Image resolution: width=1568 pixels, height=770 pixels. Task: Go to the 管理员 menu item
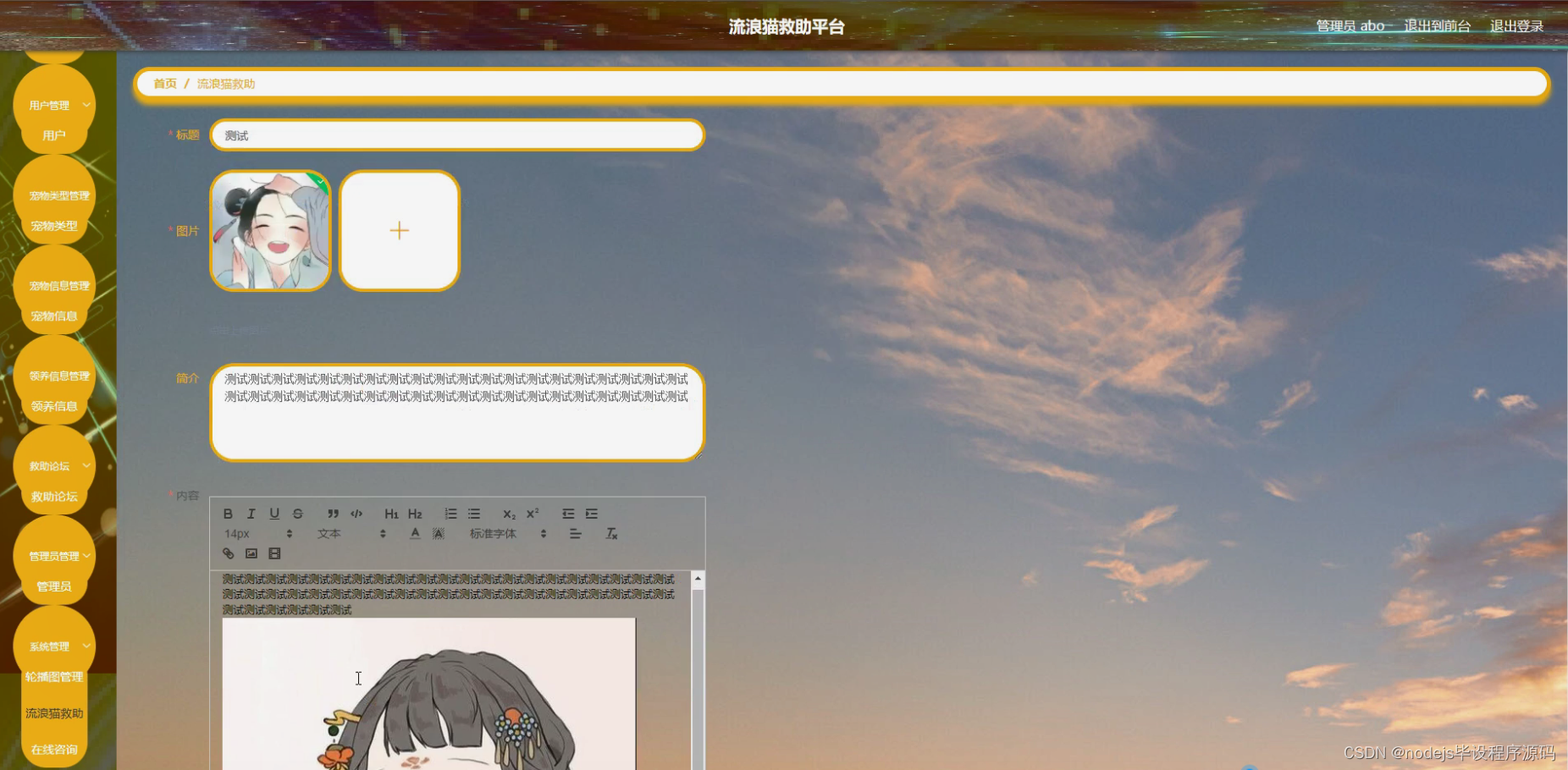pyautogui.click(x=54, y=586)
